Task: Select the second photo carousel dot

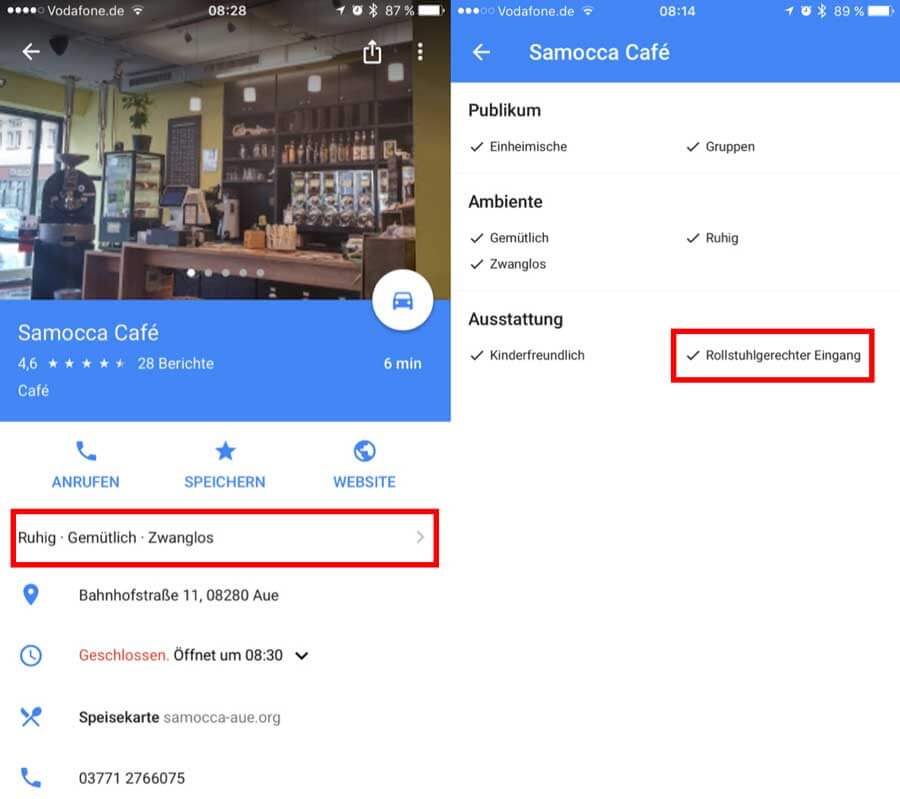Action: click(208, 273)
